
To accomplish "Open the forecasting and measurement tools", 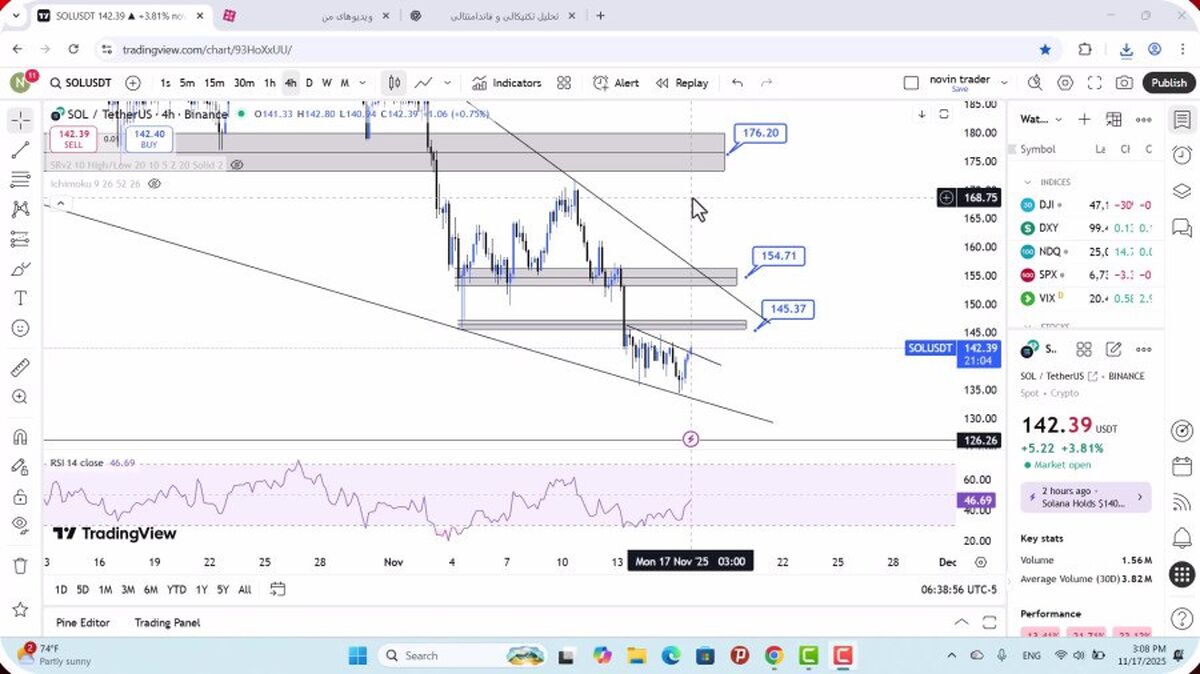I will (x=20, y=239).
